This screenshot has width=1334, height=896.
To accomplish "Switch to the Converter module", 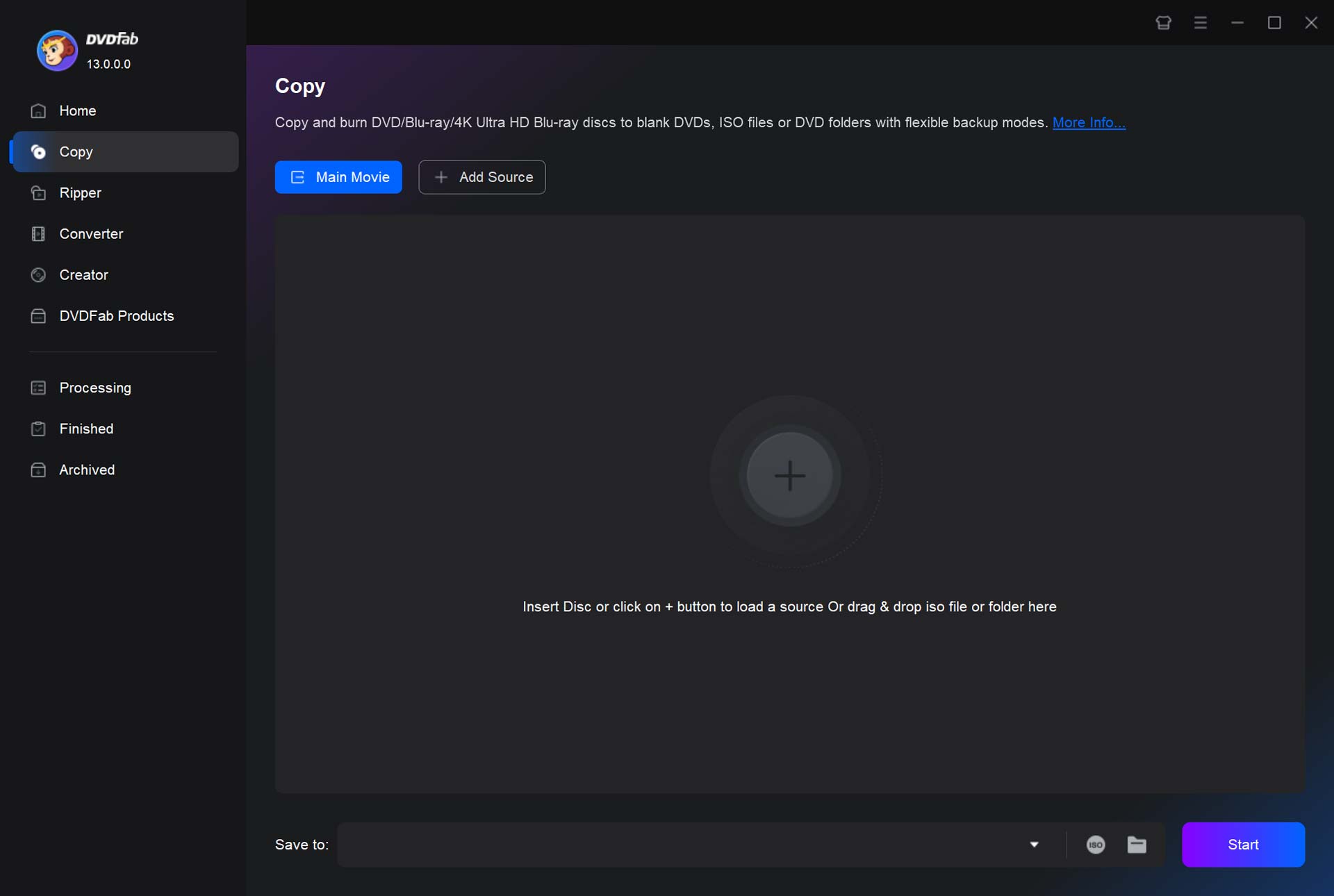I will point(125,234).
